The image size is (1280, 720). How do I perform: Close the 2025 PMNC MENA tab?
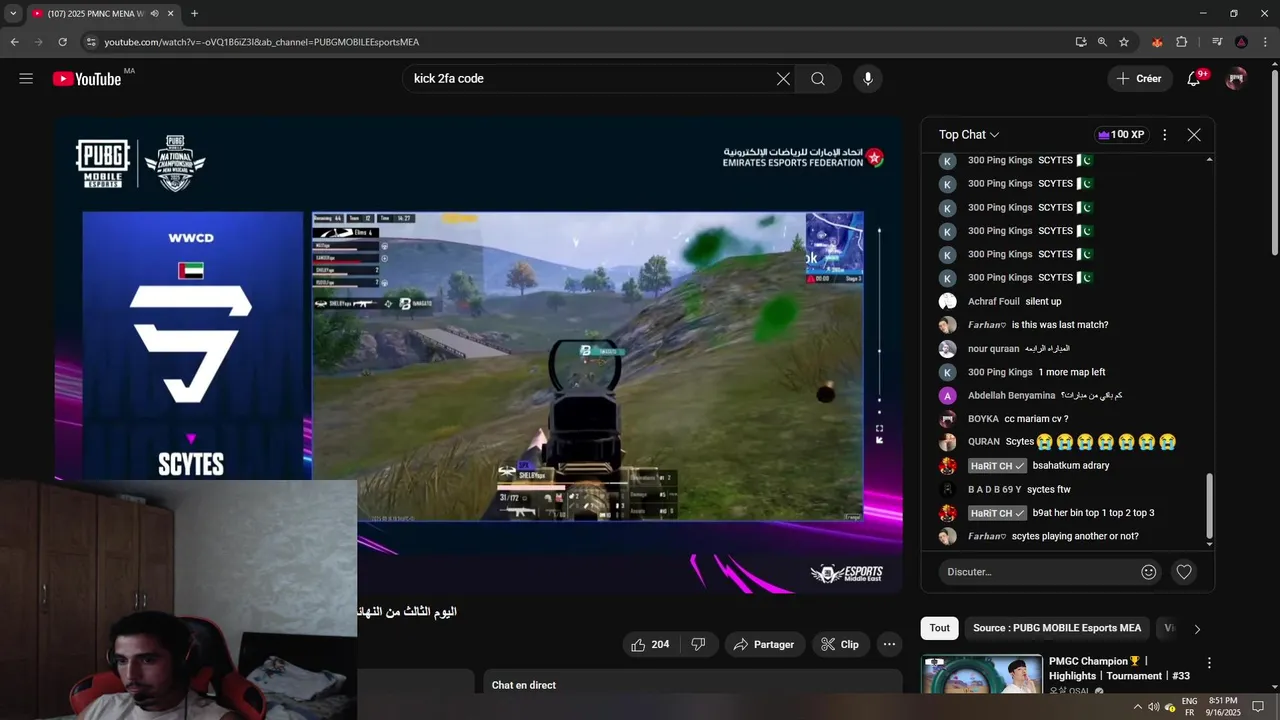170,14
